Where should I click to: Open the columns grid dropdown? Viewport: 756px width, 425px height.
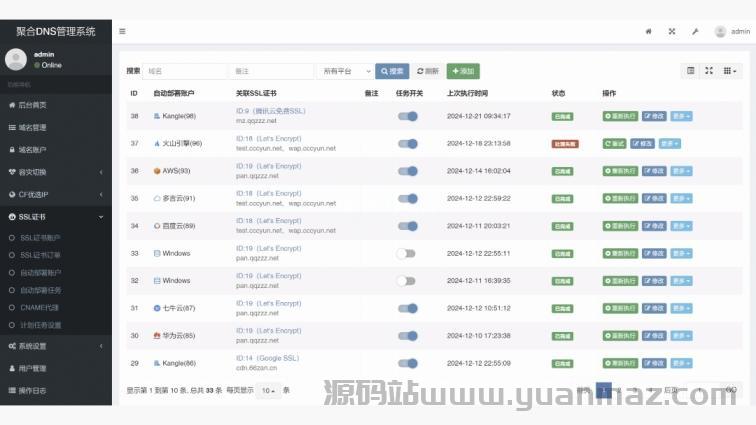[x=730, y=71]
